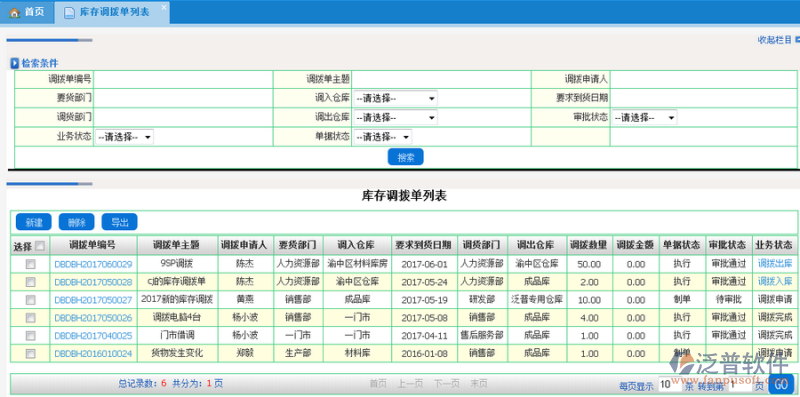
Task: Click the 审批状态 column header
Action: tap(729, 245)
